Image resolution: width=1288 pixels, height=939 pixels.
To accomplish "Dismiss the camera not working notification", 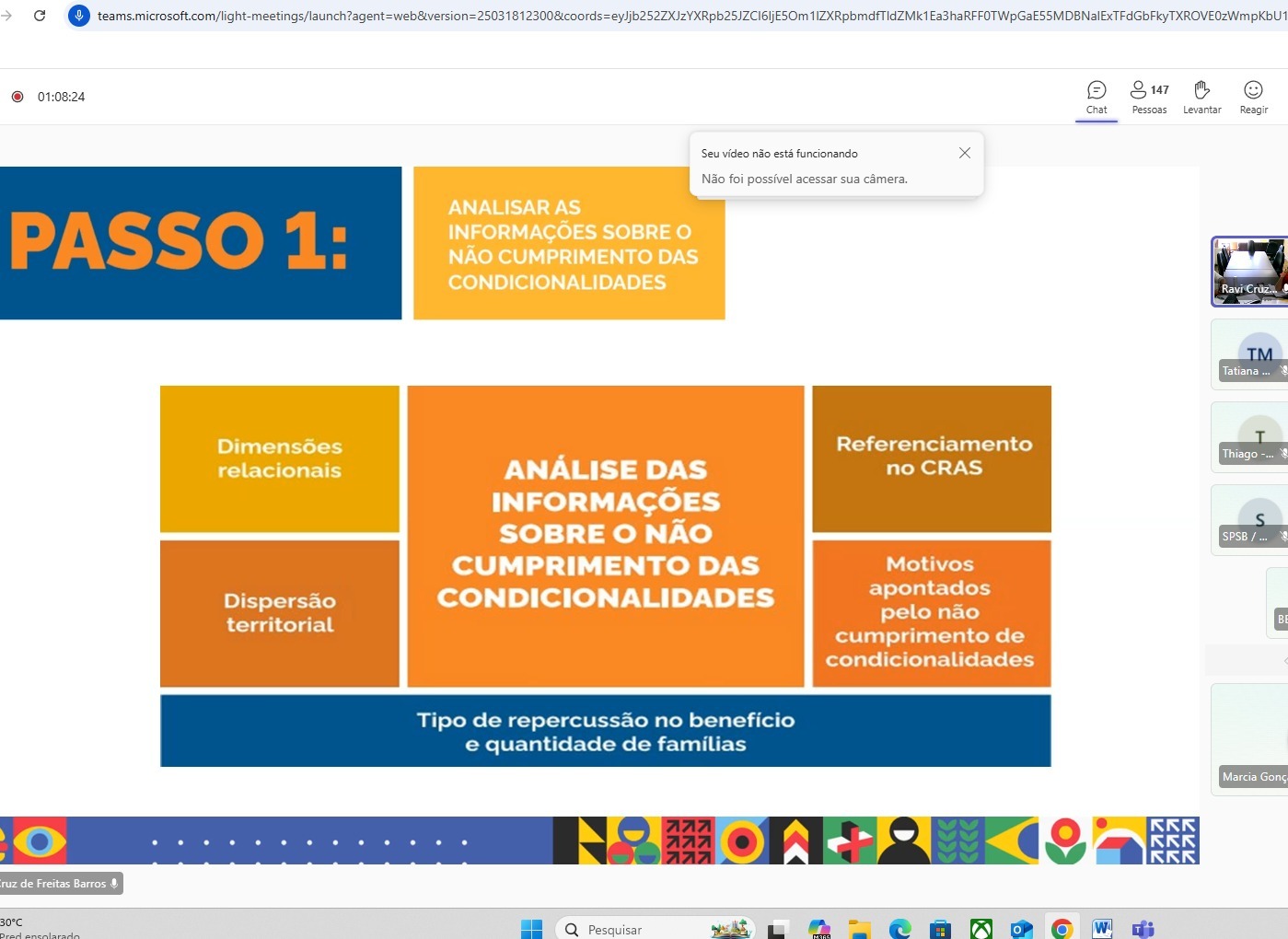I will (964, 153).
